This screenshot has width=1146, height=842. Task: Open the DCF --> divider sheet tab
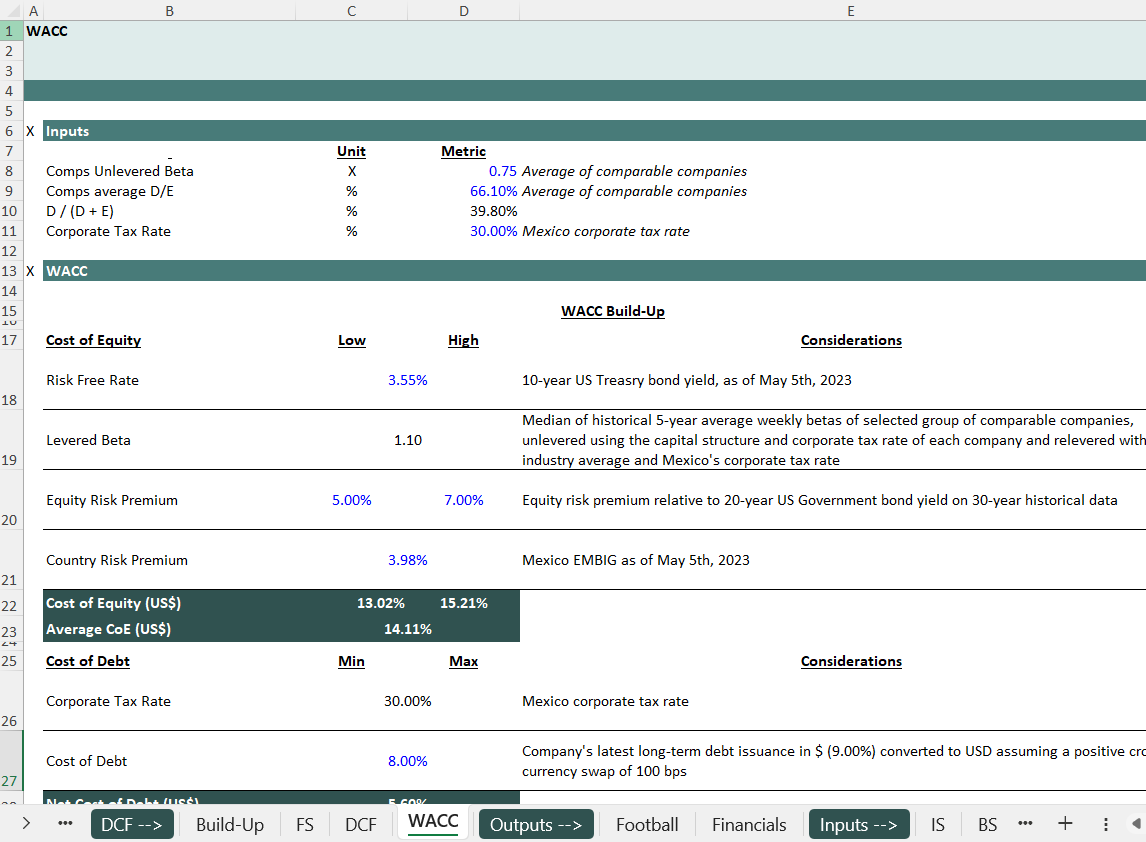132,824
